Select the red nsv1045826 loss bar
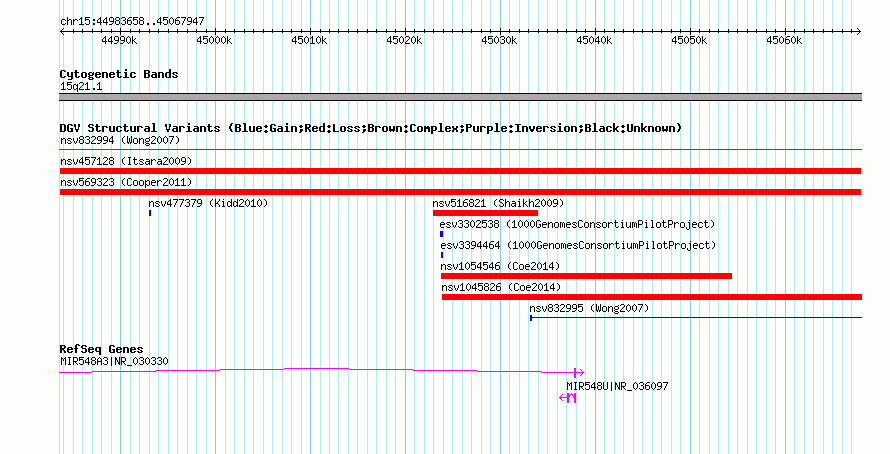This screenshot has width=890, height=454. coord(652,297)
